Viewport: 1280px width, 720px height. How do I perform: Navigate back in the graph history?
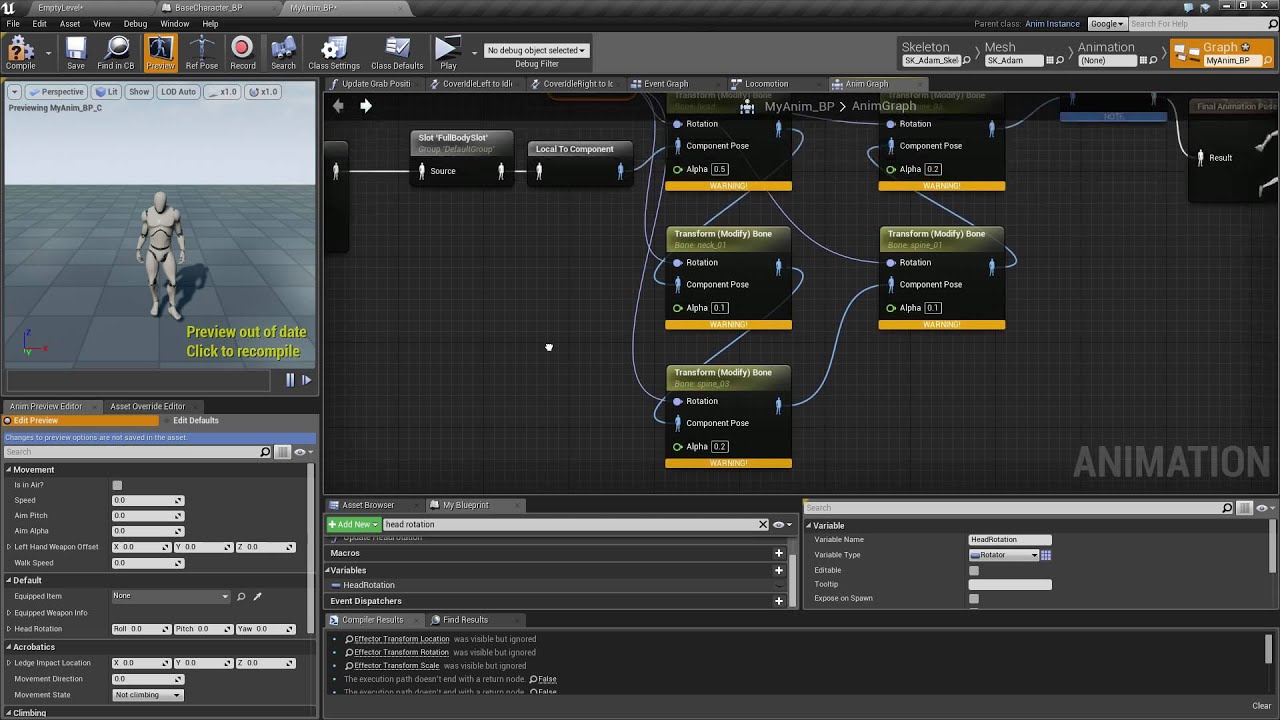(338, 105)
